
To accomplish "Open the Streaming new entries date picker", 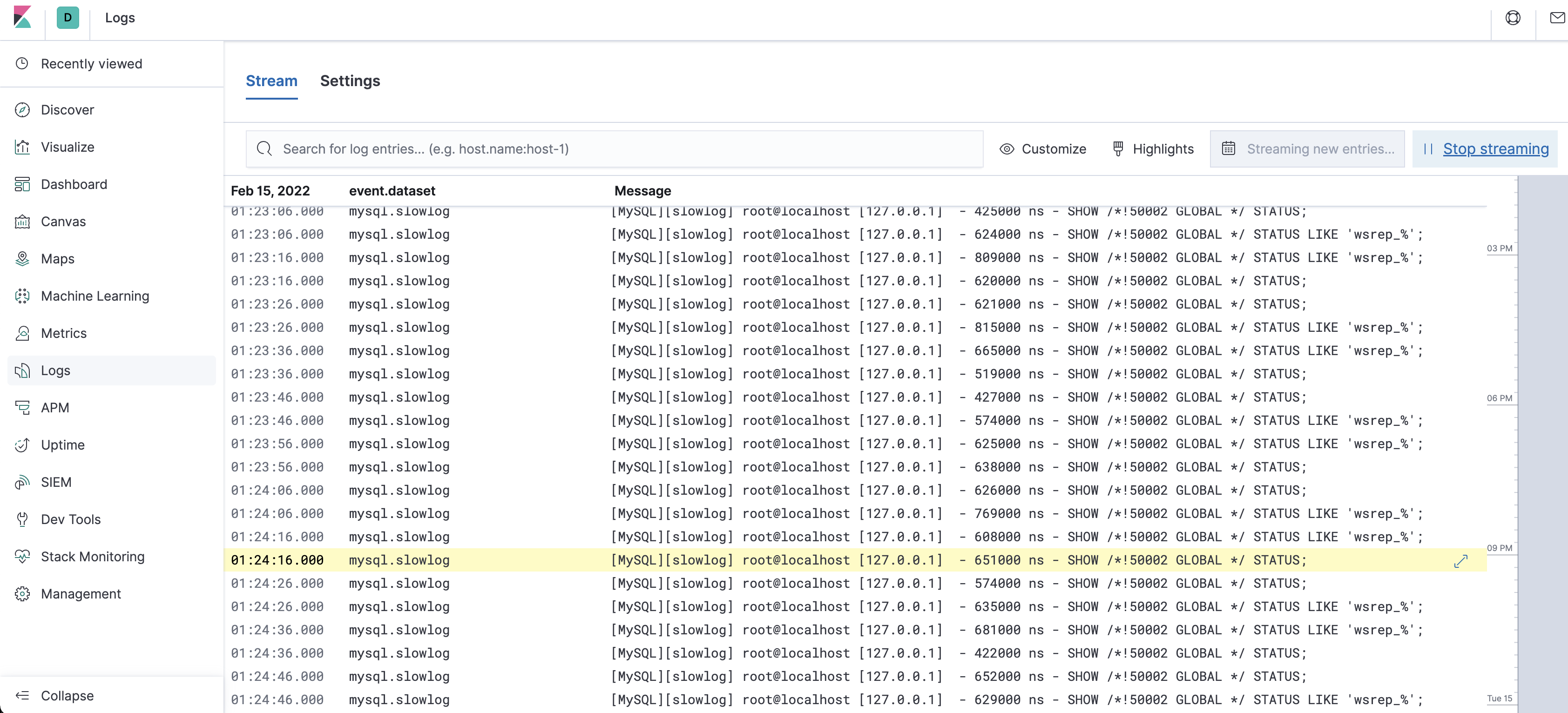I will [1307, 149].
